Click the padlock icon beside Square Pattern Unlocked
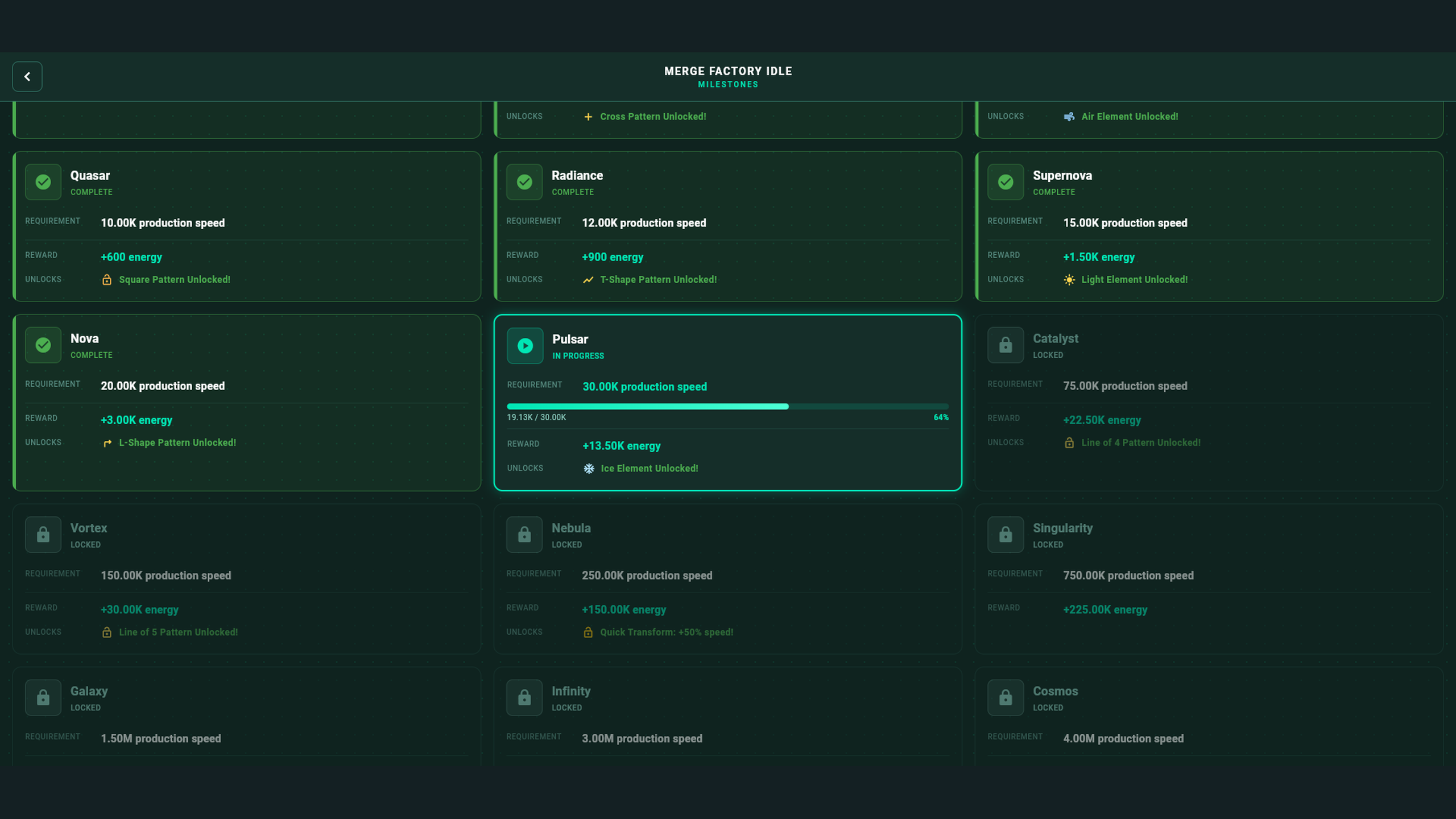The image size is (1456, 819). point(107,279)
